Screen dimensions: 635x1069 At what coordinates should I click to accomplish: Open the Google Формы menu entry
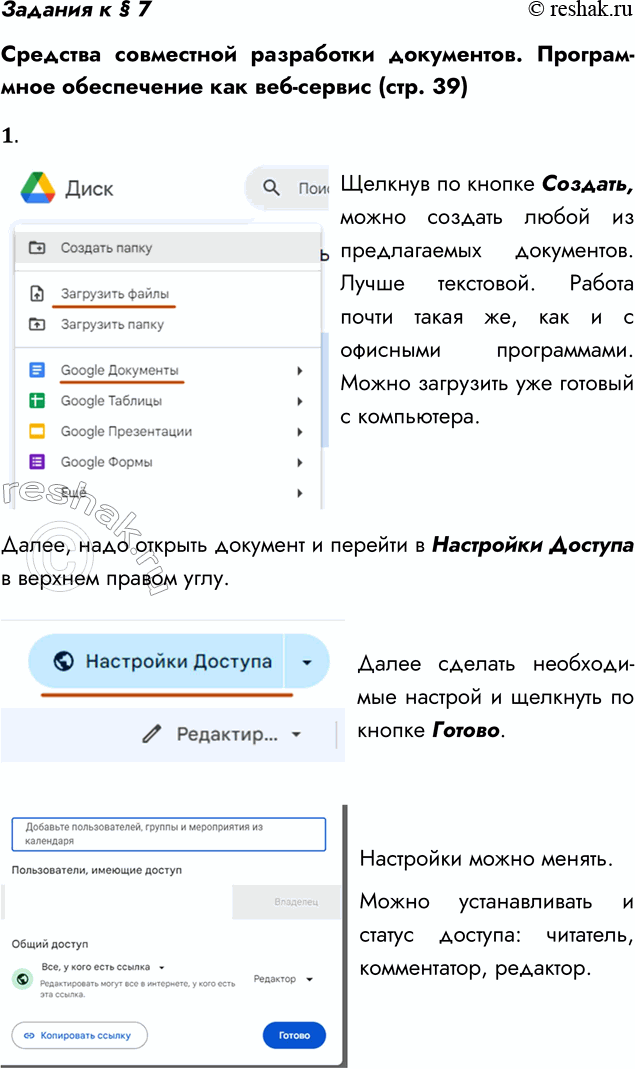pos(168,462)
